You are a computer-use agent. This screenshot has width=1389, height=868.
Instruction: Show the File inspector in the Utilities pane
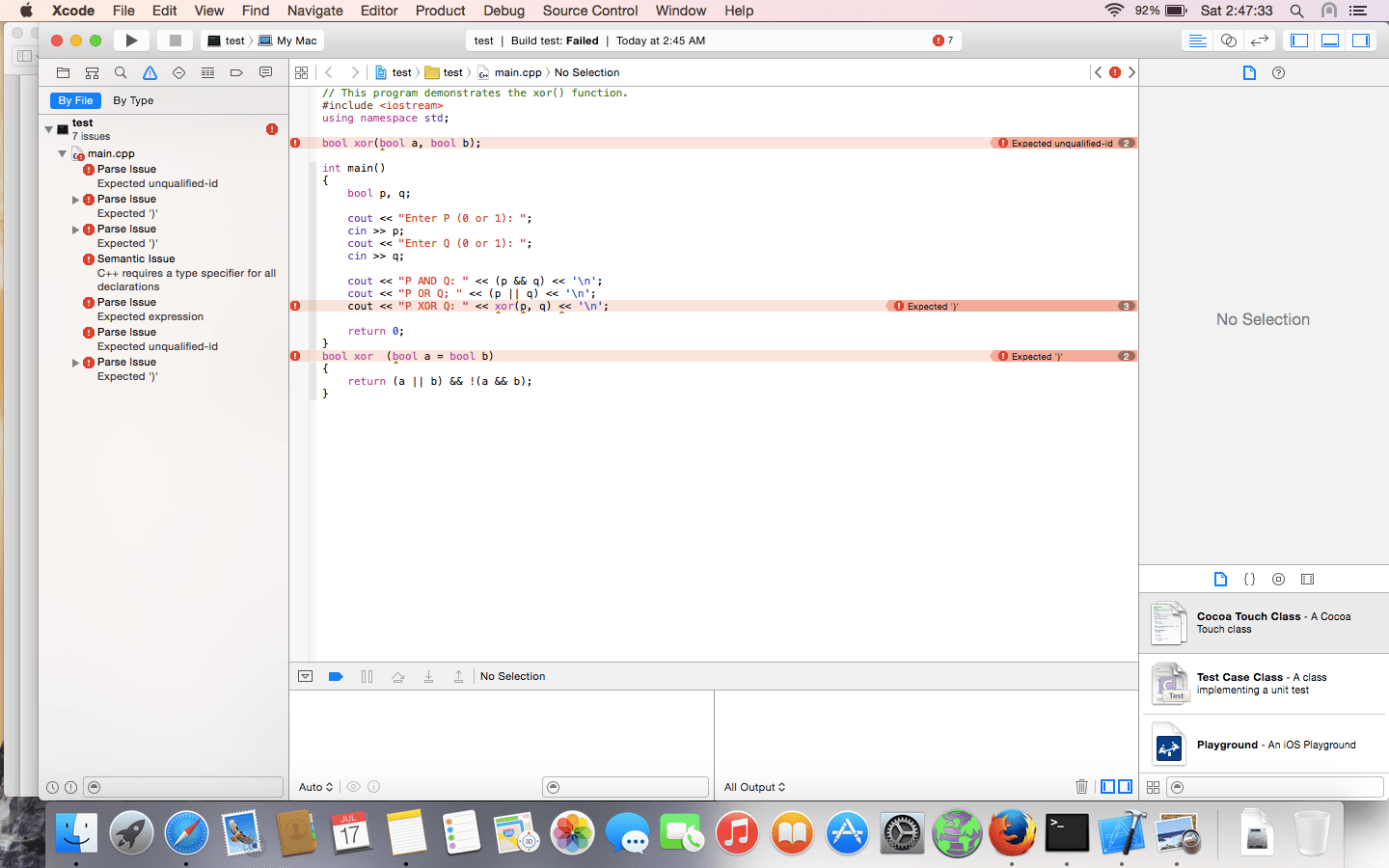click(1249, 72)
